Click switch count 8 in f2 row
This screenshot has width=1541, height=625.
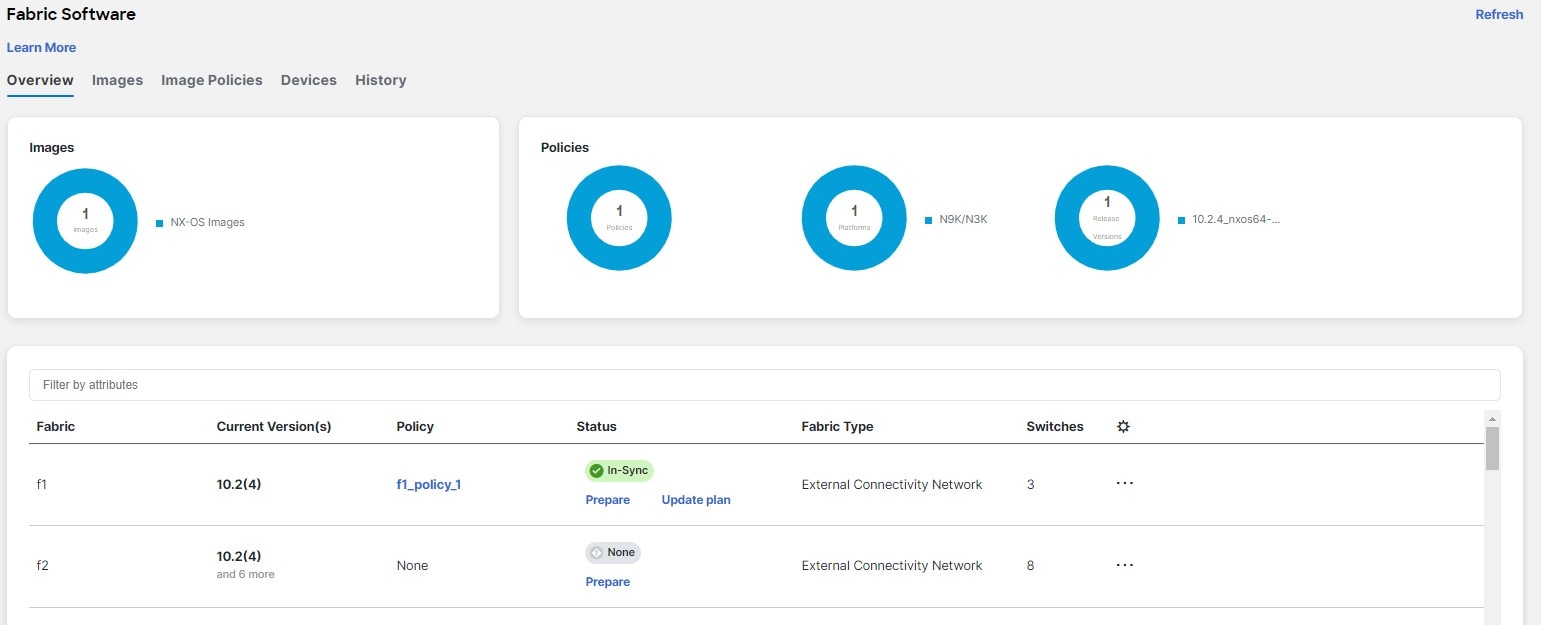pos(1031,566)
